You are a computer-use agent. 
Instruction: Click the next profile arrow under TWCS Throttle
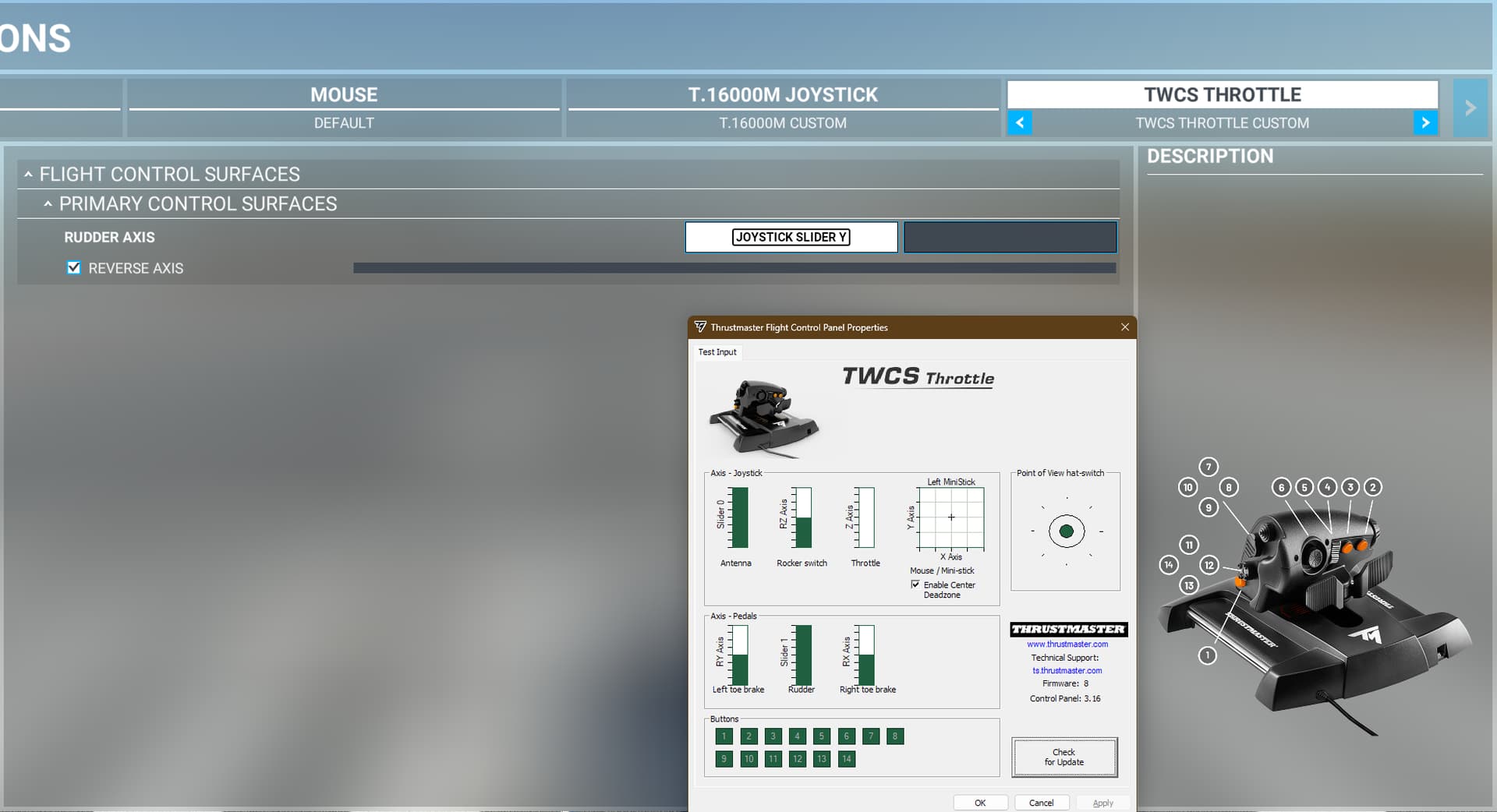(x=1425, y=123)
